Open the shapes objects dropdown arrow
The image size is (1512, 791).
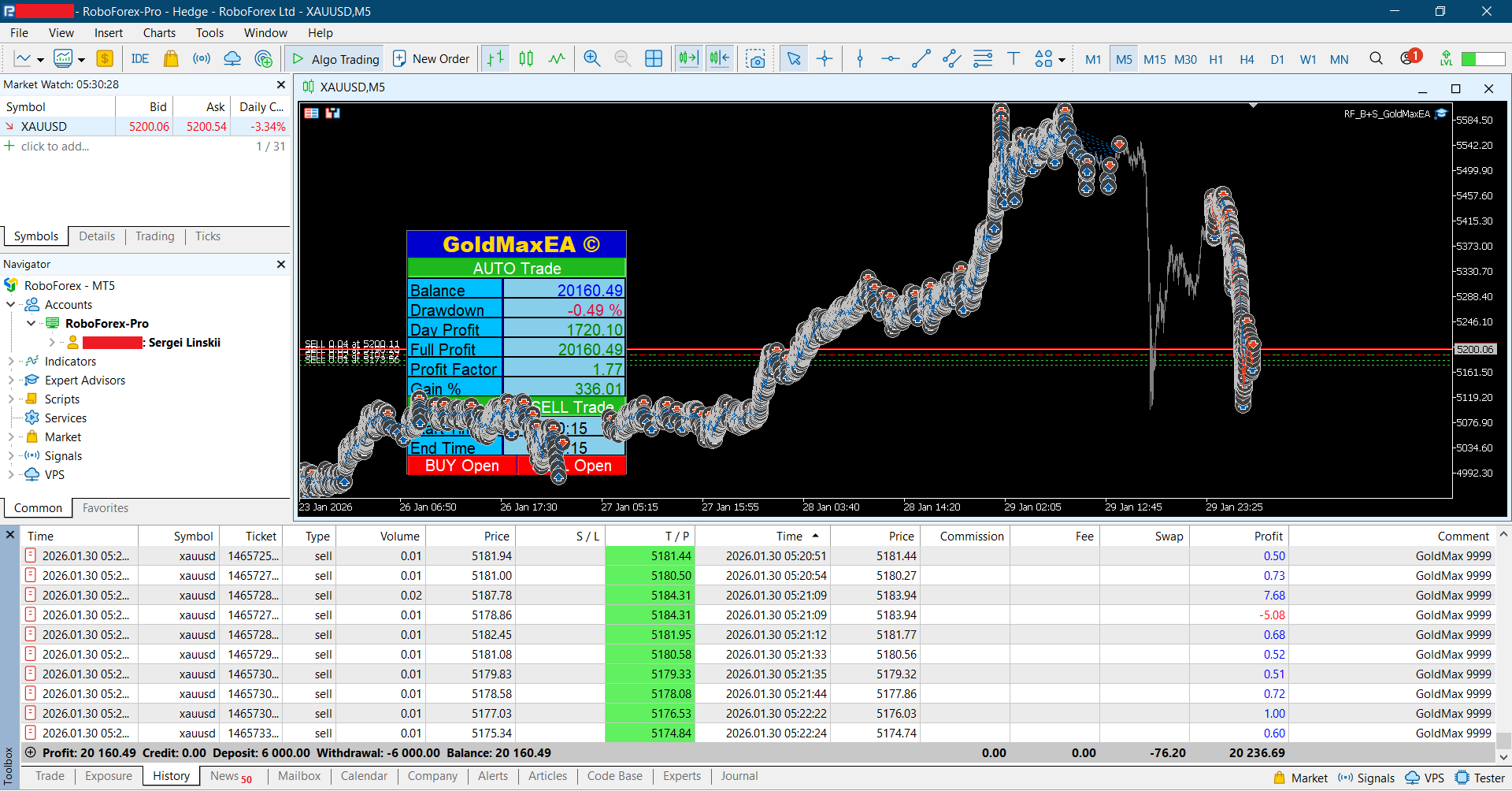[x=1062, y=60]
